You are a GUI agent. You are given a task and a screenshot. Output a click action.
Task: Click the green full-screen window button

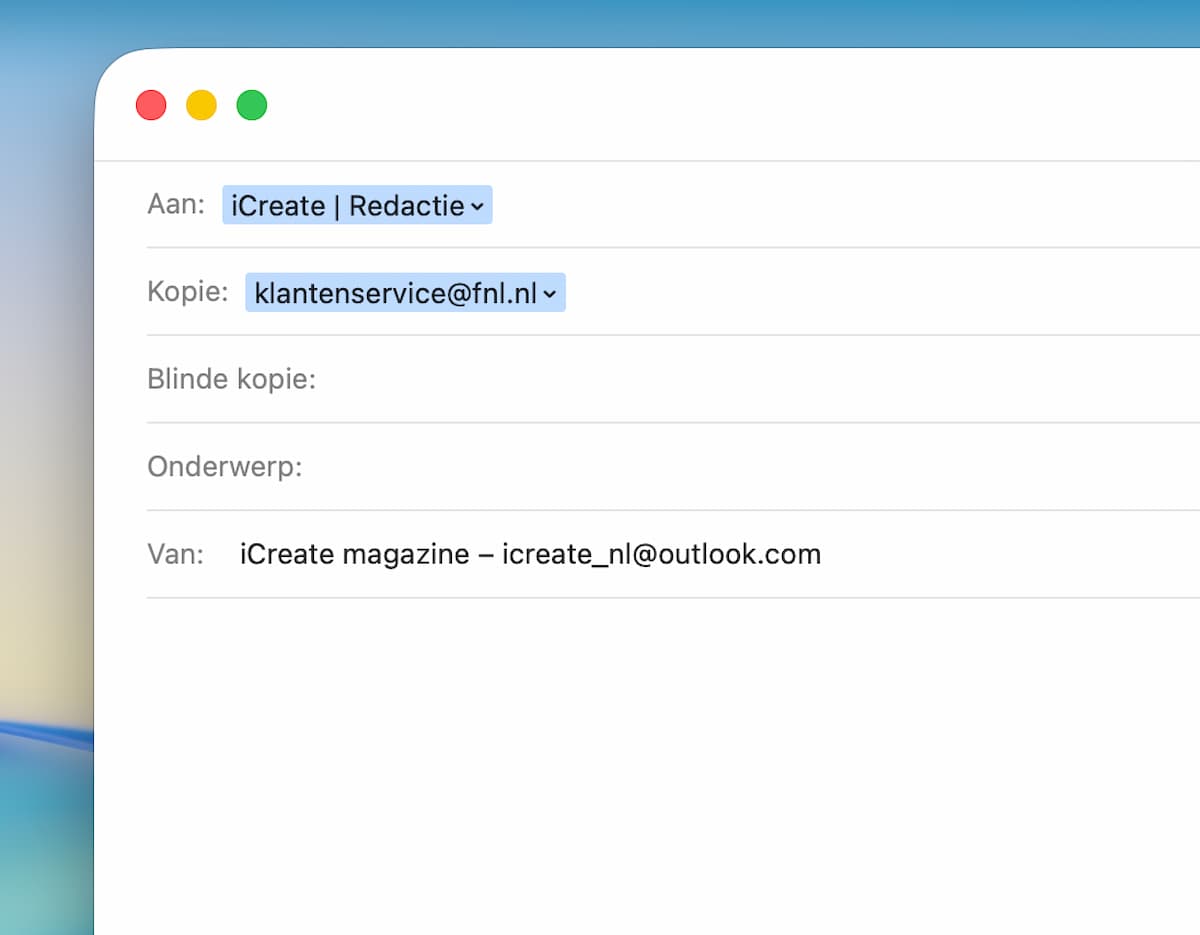[251, 105]
